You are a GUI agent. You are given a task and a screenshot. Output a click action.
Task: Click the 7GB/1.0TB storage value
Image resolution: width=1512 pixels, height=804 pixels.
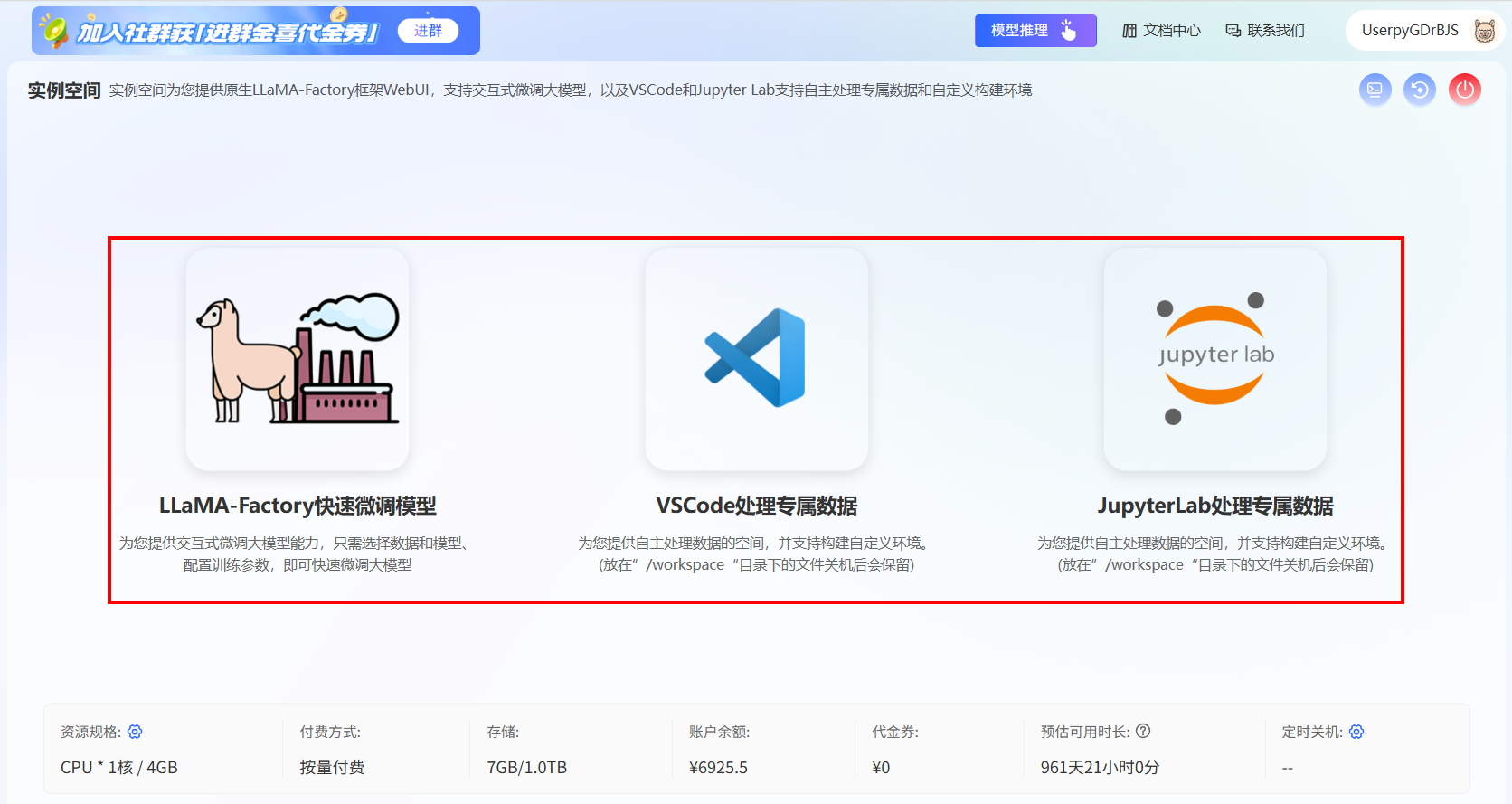pos(526,768)
